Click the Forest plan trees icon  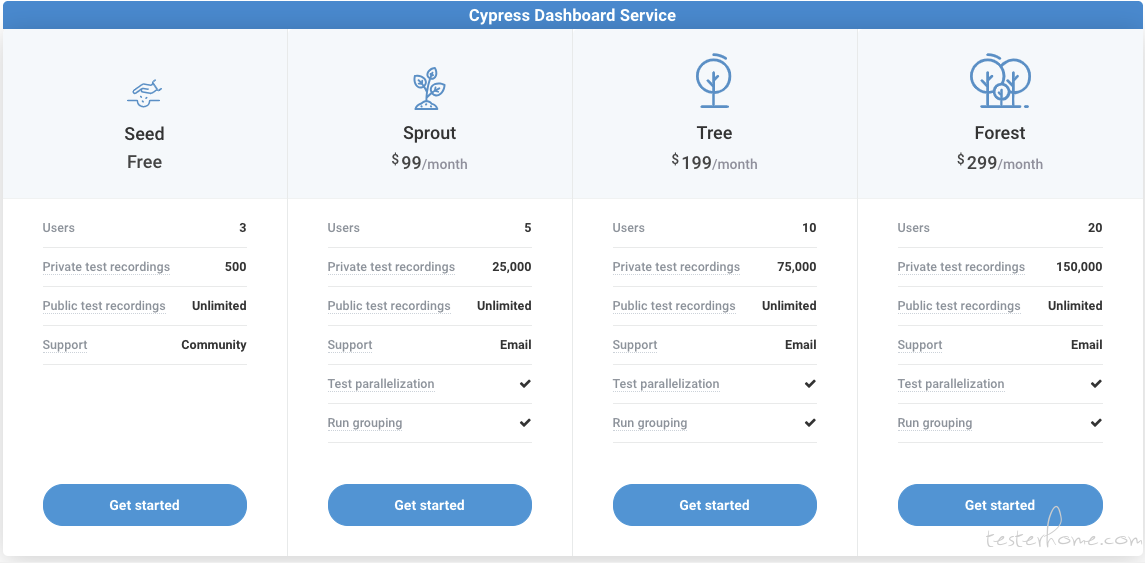[x=1000, y=80]
